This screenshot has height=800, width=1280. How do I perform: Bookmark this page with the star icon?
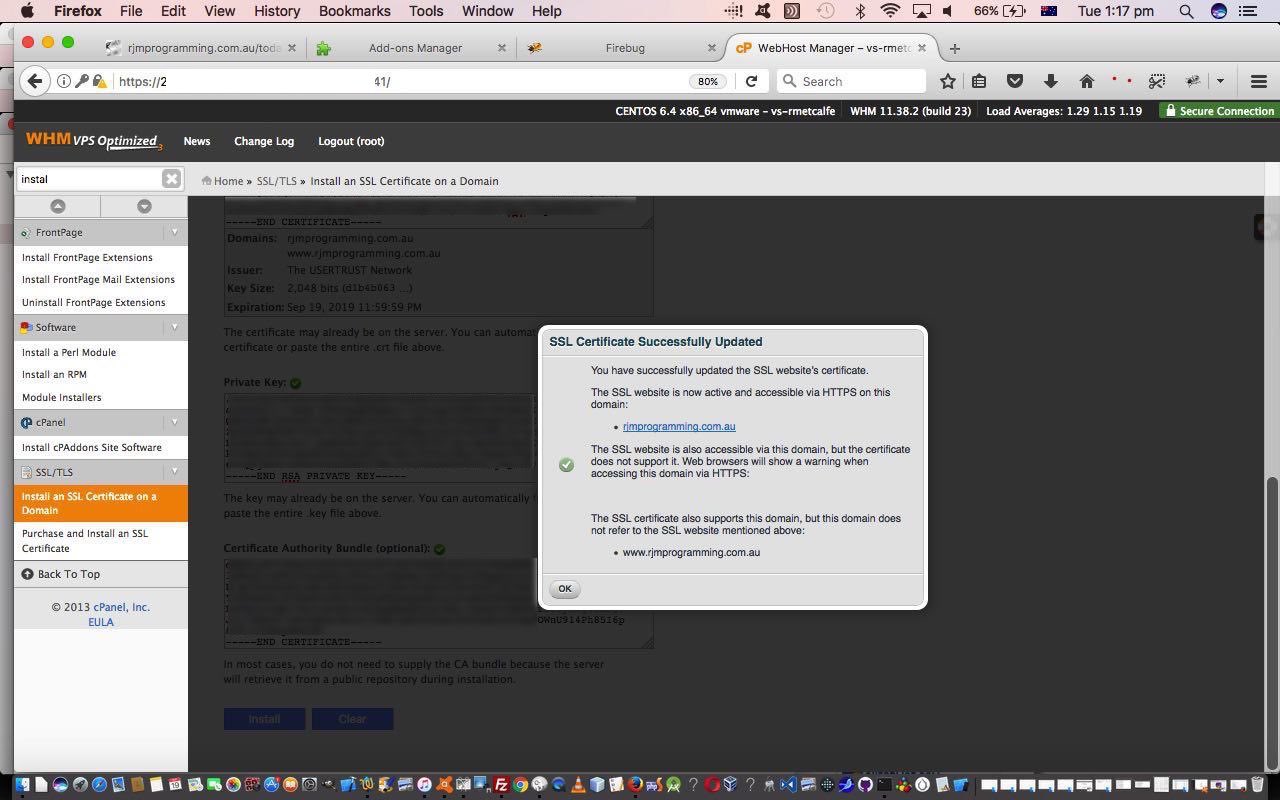[x=948, y=81]
